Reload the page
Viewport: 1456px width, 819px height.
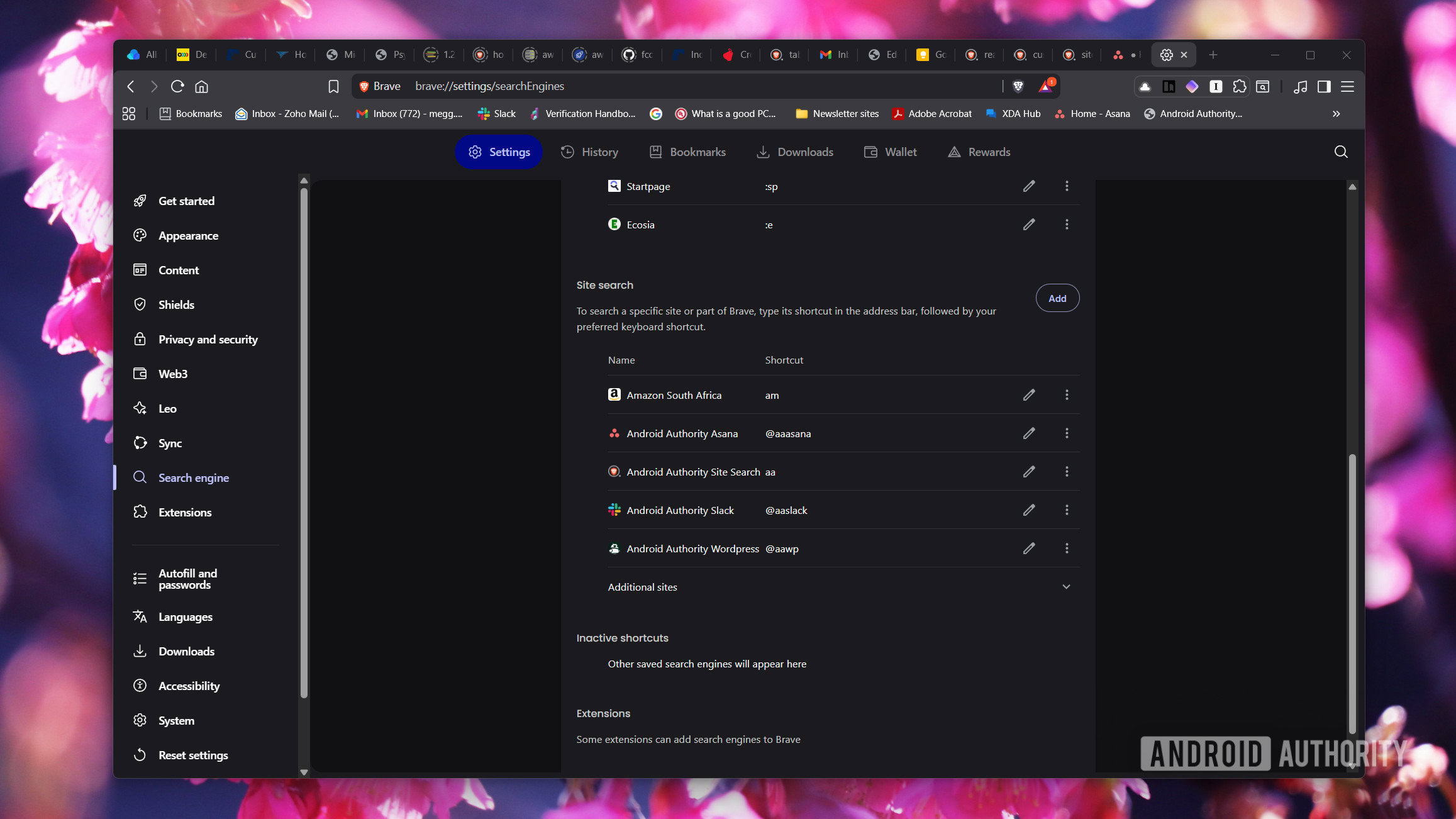click(x=177, y=86)
